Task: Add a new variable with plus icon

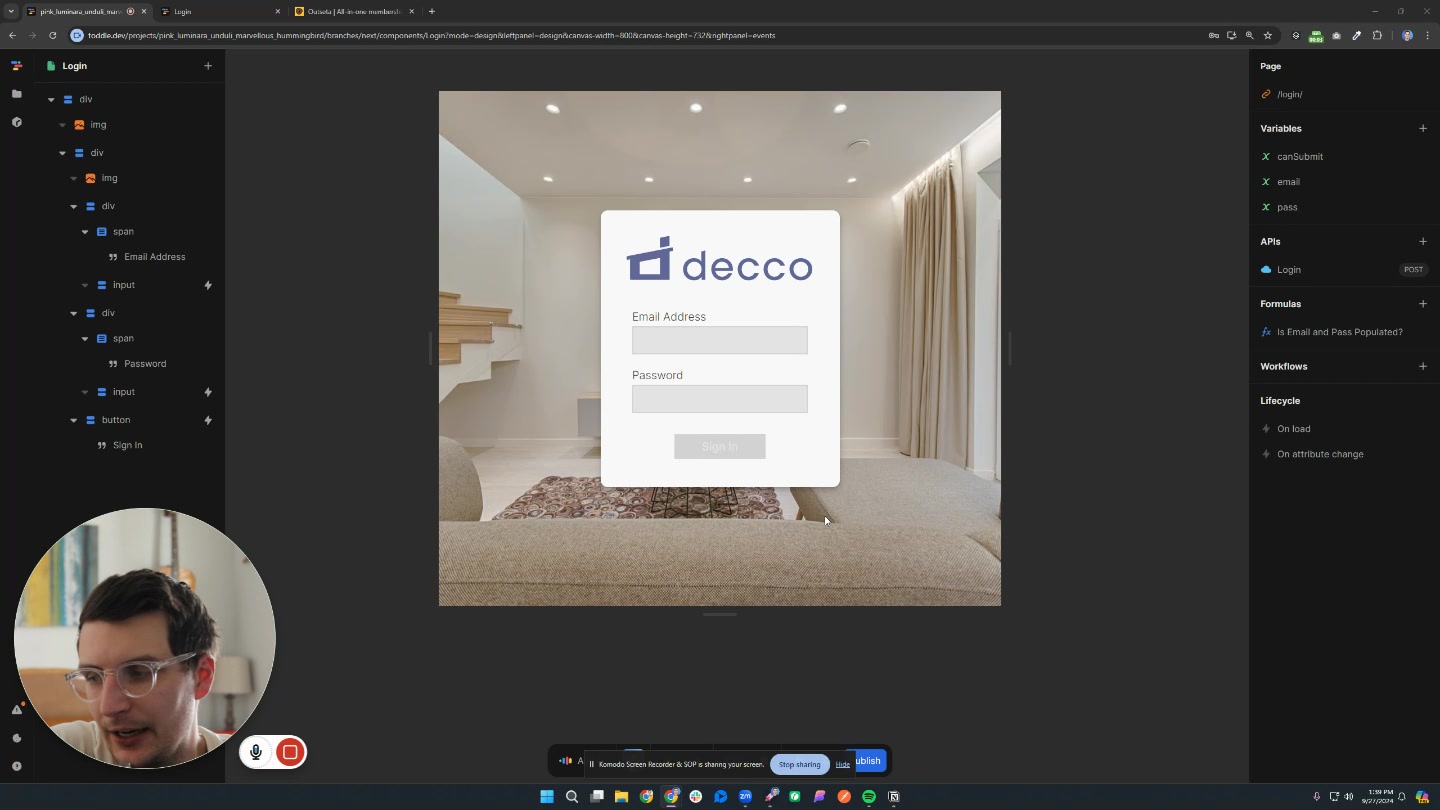Action: (1423, 129)
